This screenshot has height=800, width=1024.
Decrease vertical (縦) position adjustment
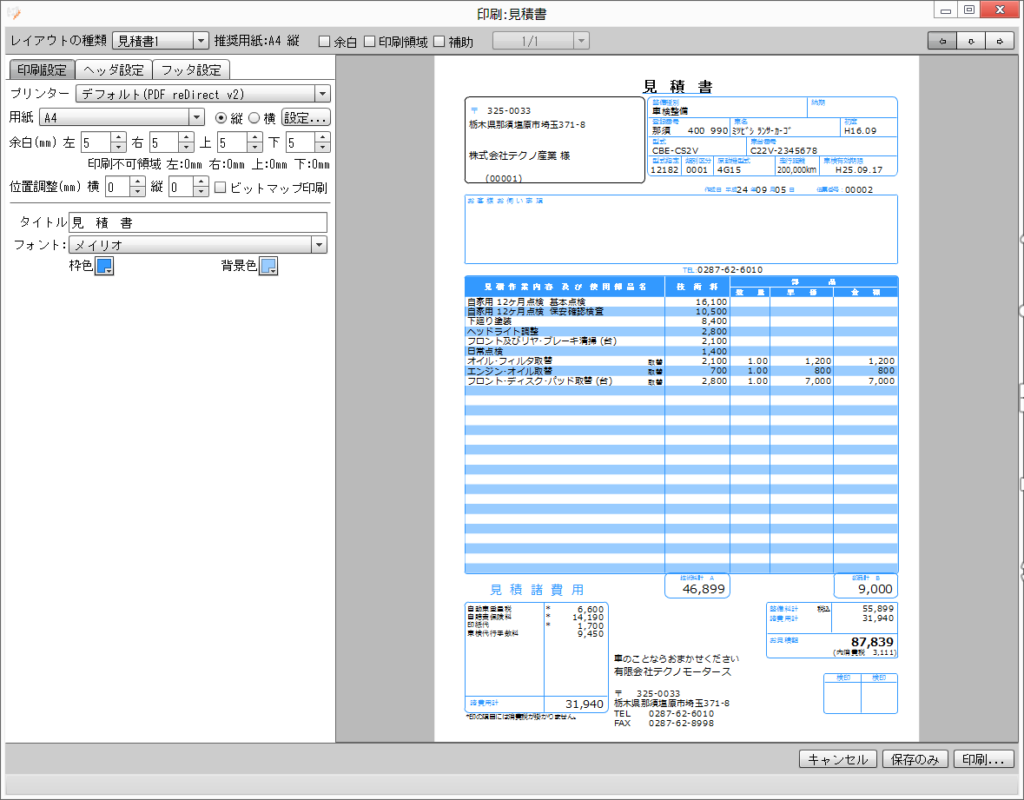click(x=201, y=192)
